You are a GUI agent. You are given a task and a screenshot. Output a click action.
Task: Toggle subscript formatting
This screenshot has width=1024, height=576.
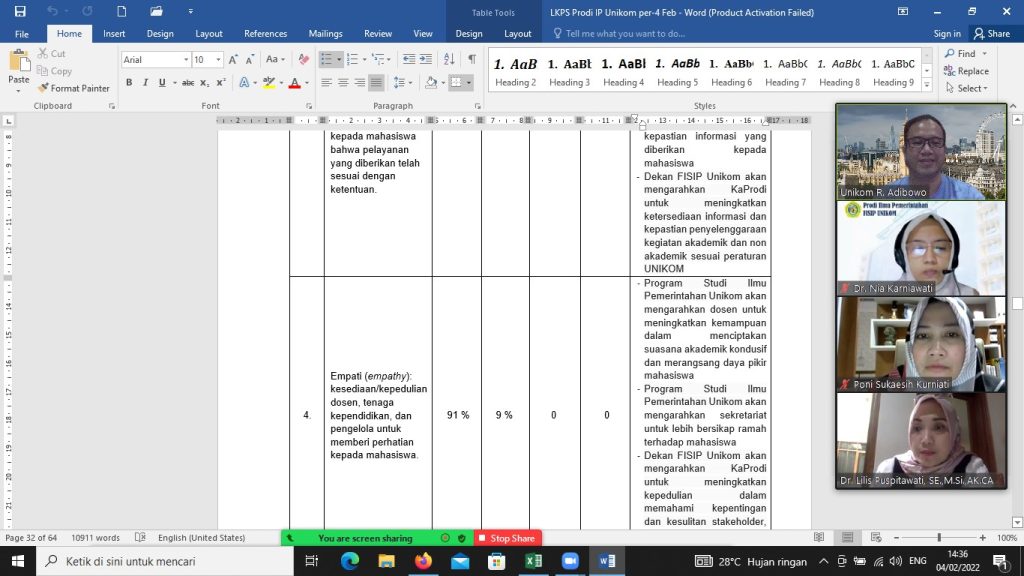[204, 82]
